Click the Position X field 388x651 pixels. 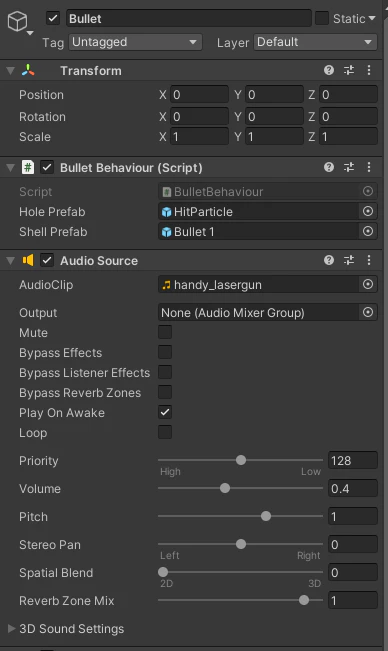click(199, 95)
